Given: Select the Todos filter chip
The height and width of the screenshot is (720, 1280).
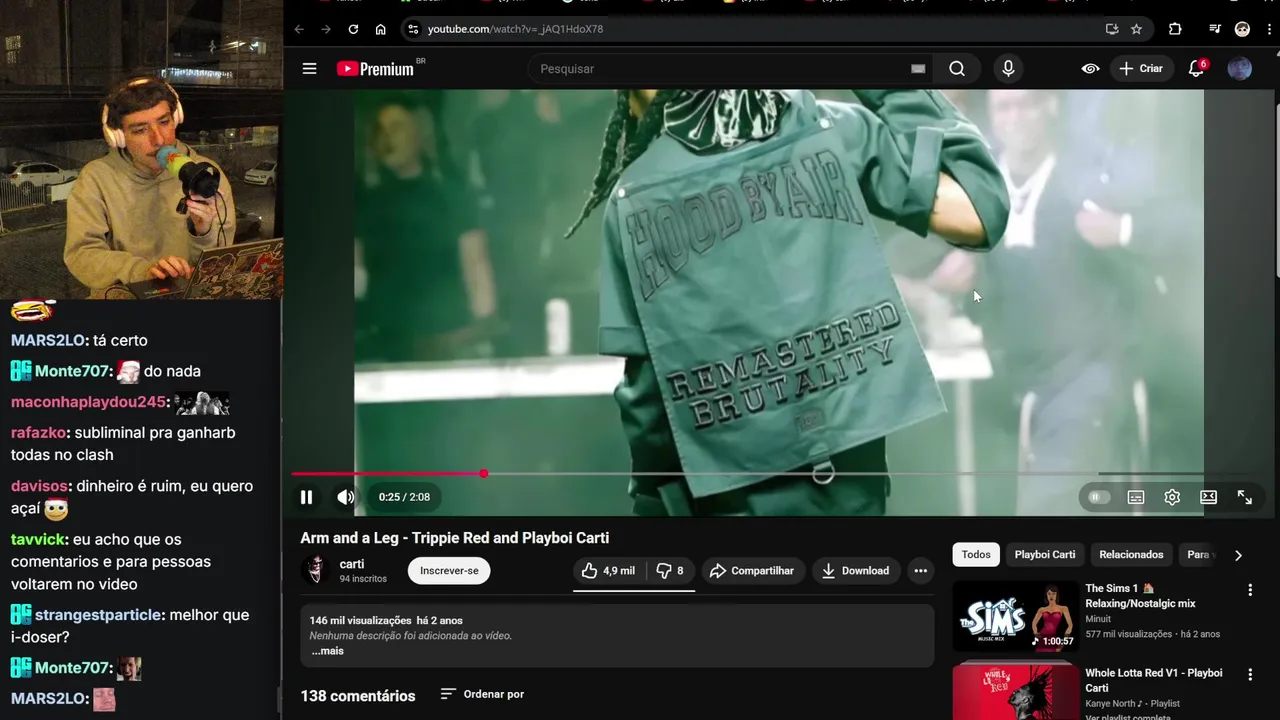Looking at the screenshot, I should pos(976,555).
